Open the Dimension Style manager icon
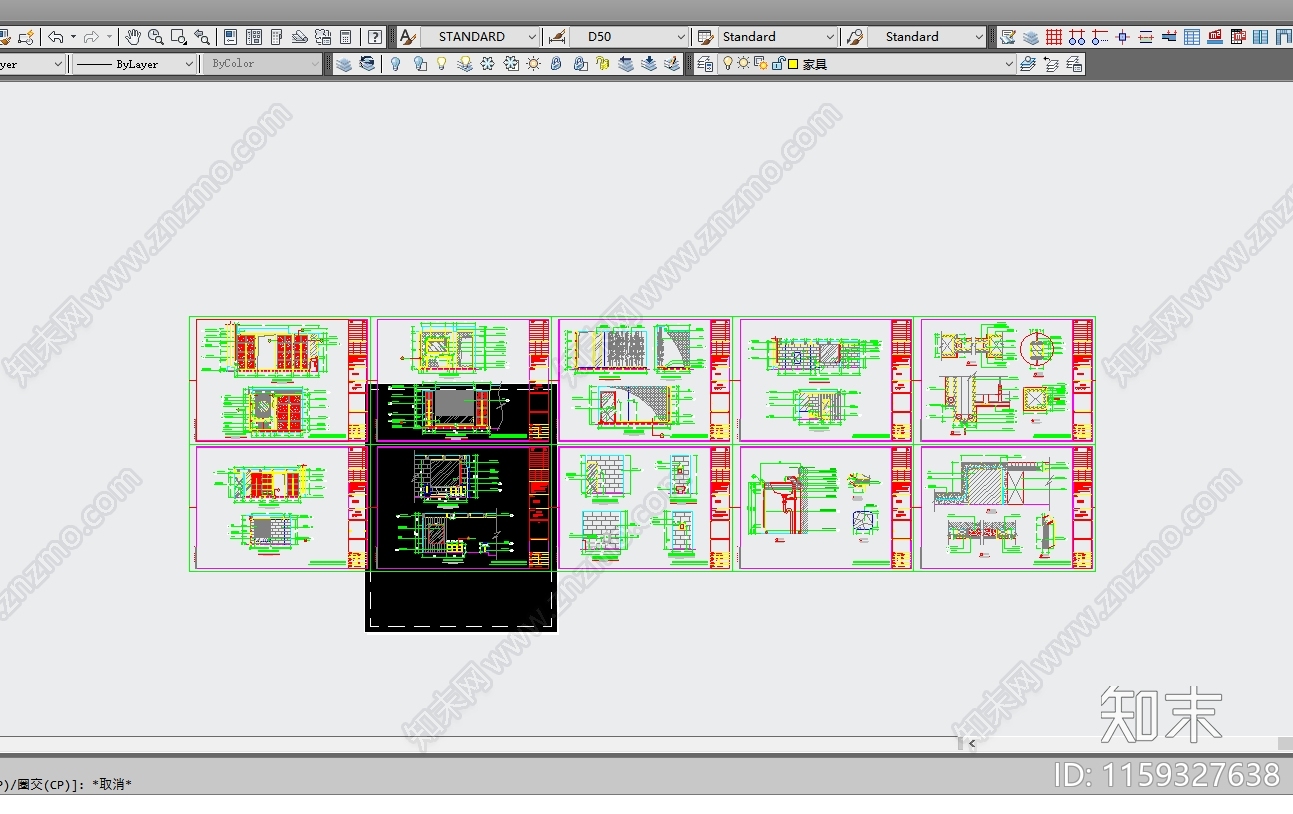This screenshot has height=814, width=1293. click(x=557, y=37)
